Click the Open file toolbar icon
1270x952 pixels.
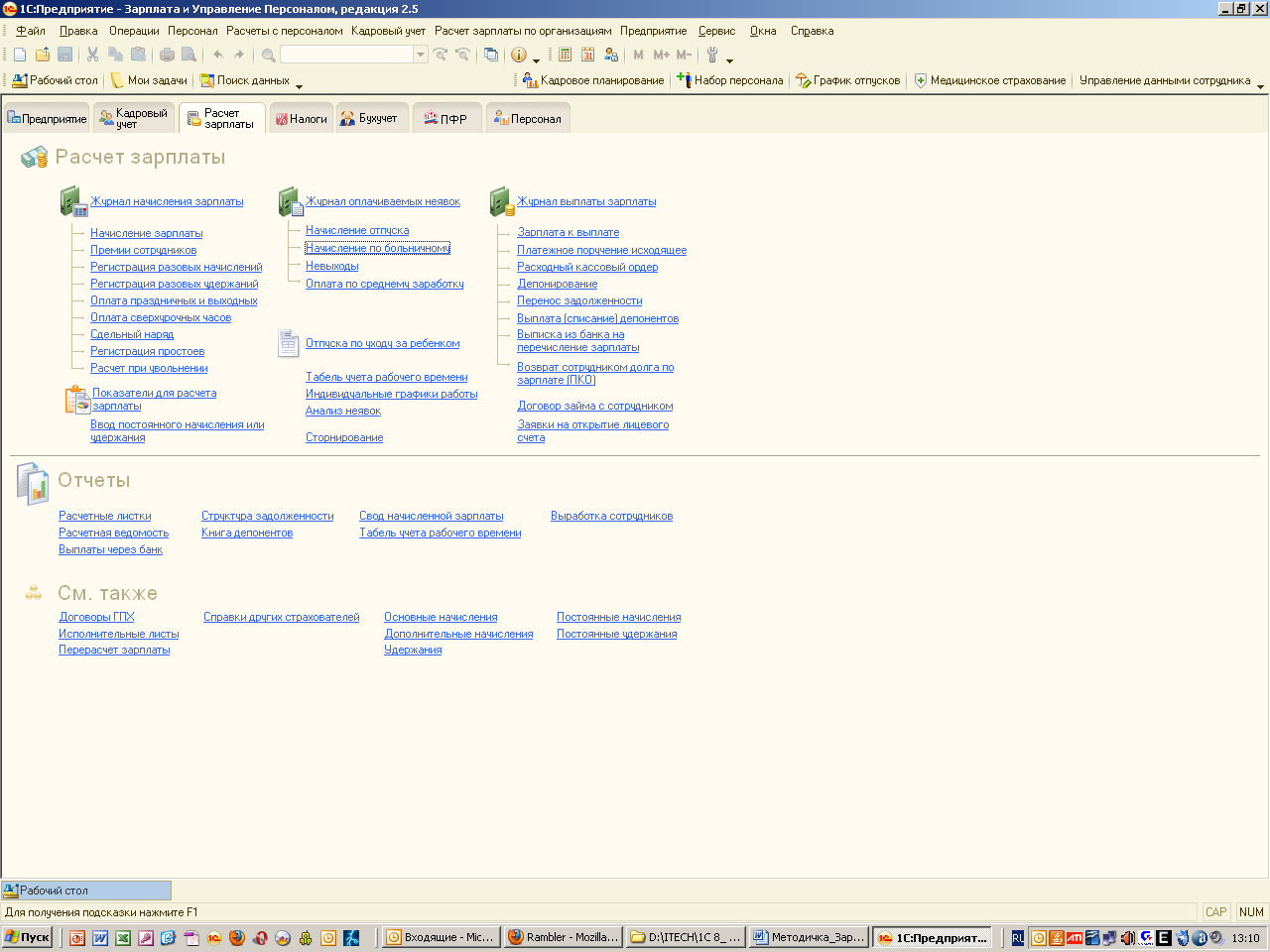43,55
